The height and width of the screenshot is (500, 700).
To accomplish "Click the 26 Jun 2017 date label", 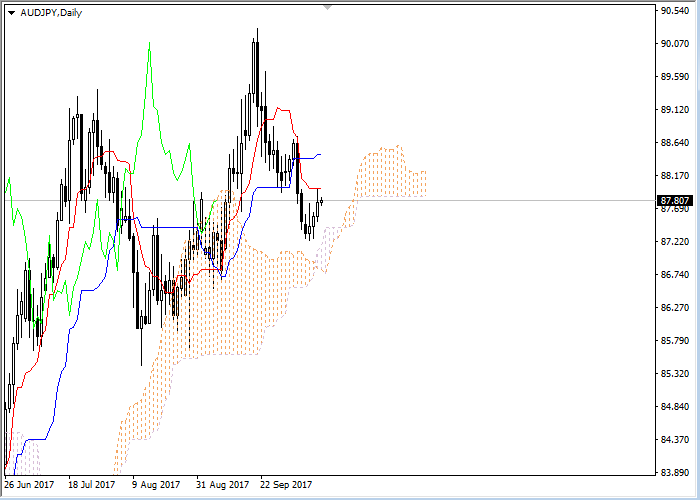I will [29, 485].
